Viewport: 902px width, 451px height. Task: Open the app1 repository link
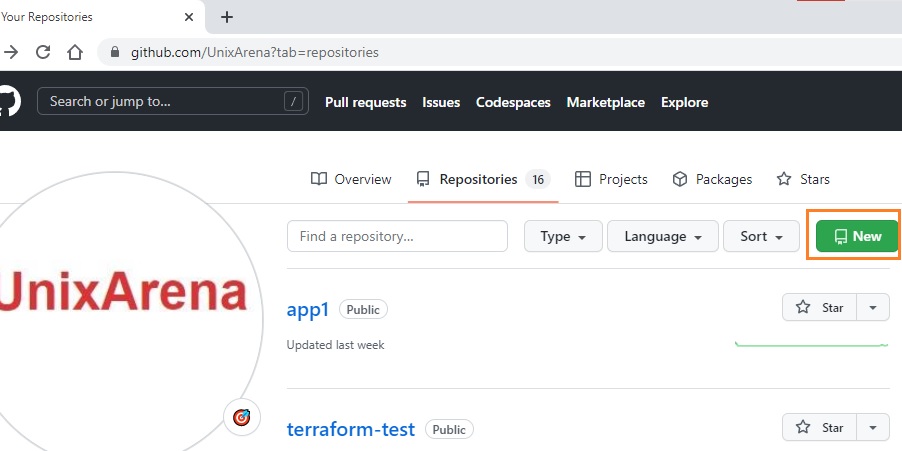[x=308, y=309]
